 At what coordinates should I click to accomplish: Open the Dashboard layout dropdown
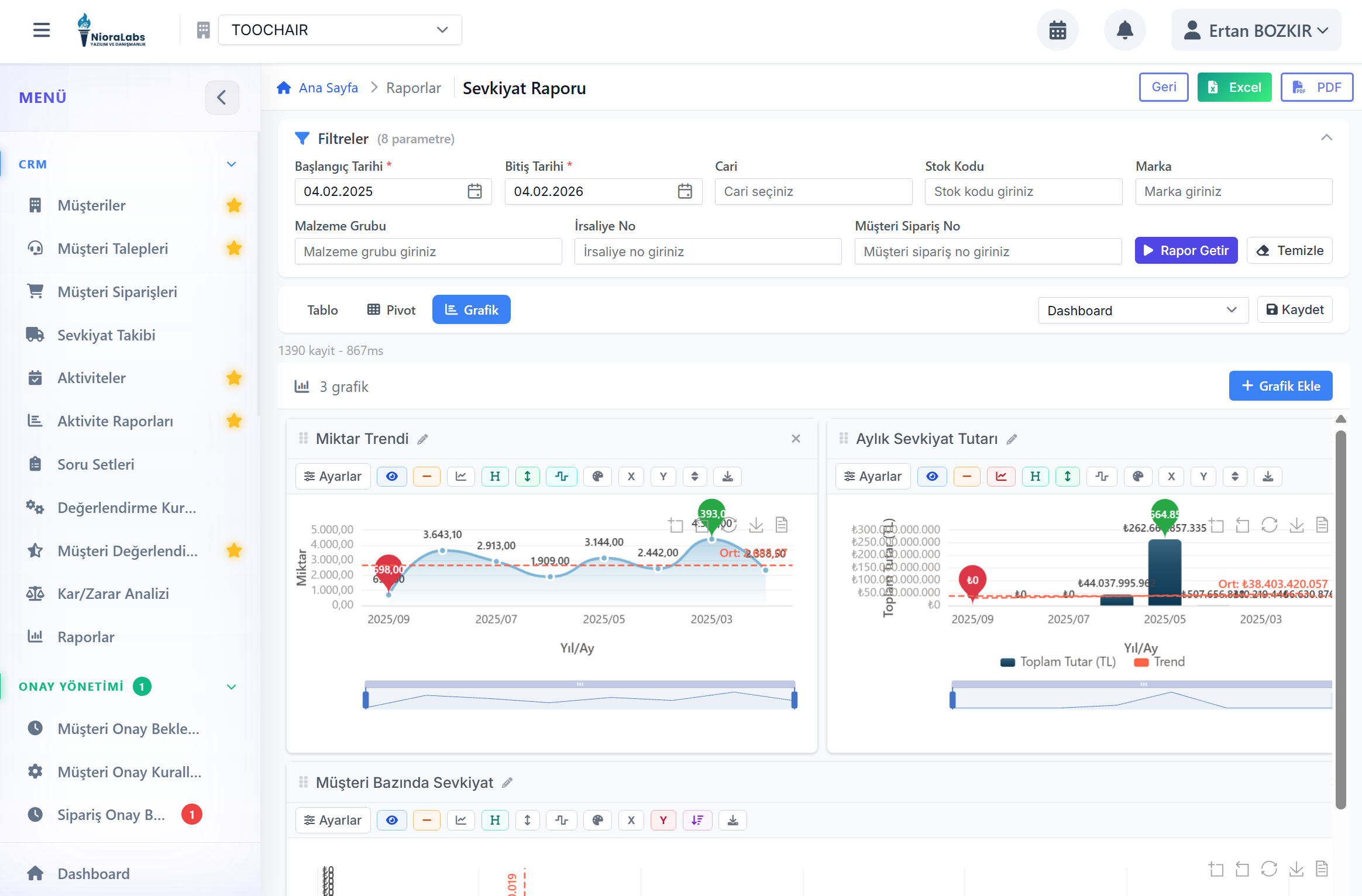(1142, 310)
